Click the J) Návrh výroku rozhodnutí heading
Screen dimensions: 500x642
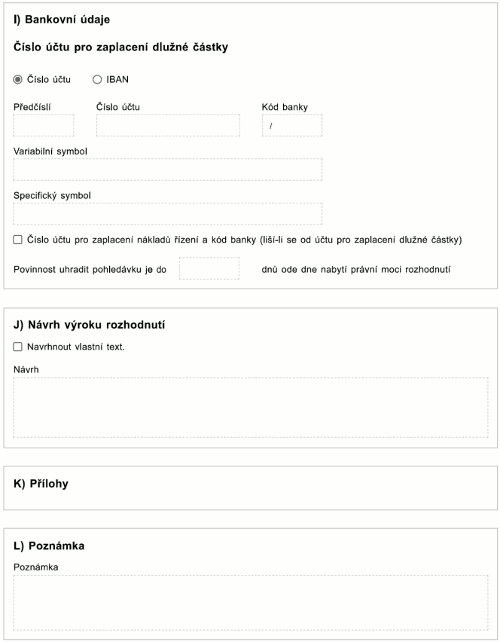pyautogui.click(x=89, y=325)
